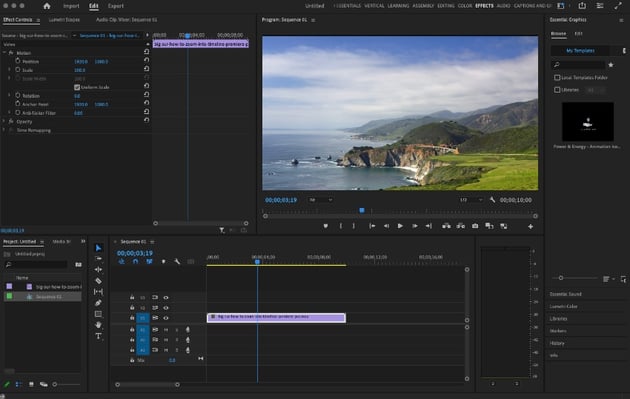Select the Pen tool
630x399 pixels.
click(98, 303)
